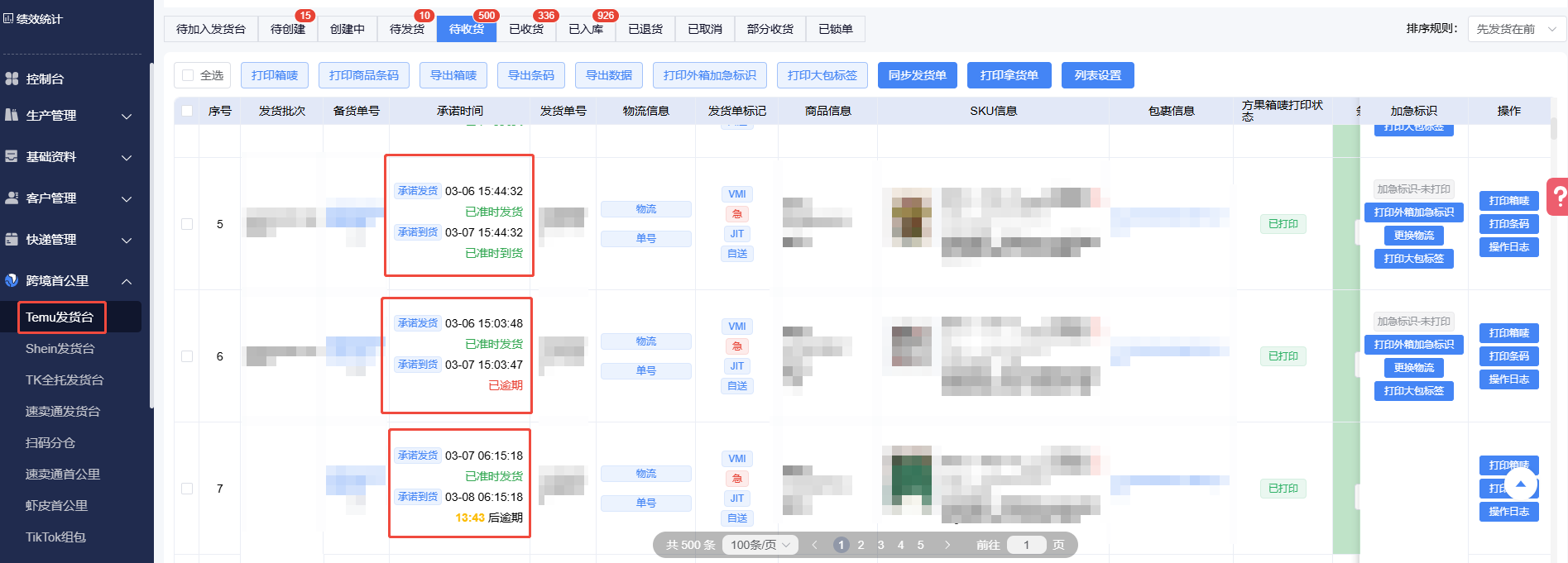Switch to the 已退货 tab
1568x563 pixels.
(x=645, y=29)
